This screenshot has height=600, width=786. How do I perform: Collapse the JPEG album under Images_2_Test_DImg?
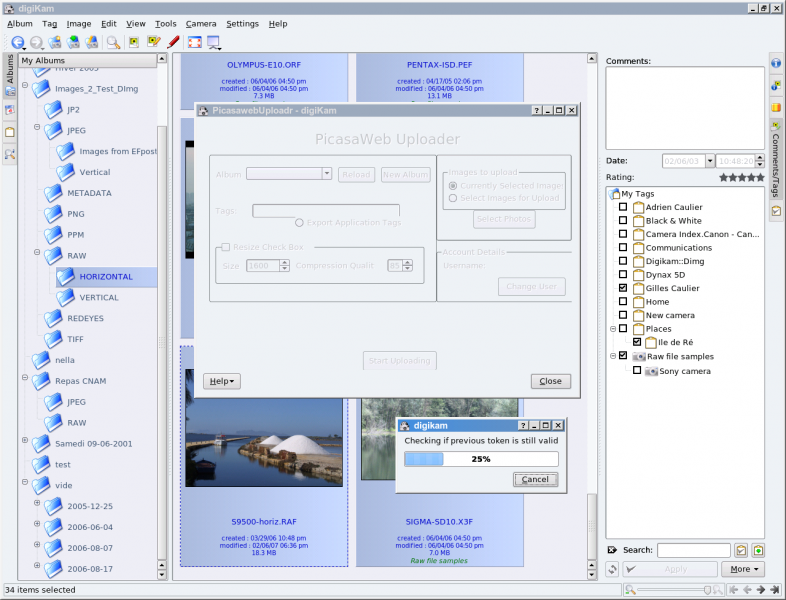(x=37, y=127)
